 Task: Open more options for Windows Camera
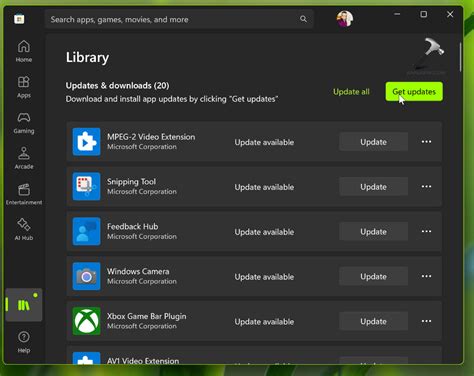click(426, 276)
